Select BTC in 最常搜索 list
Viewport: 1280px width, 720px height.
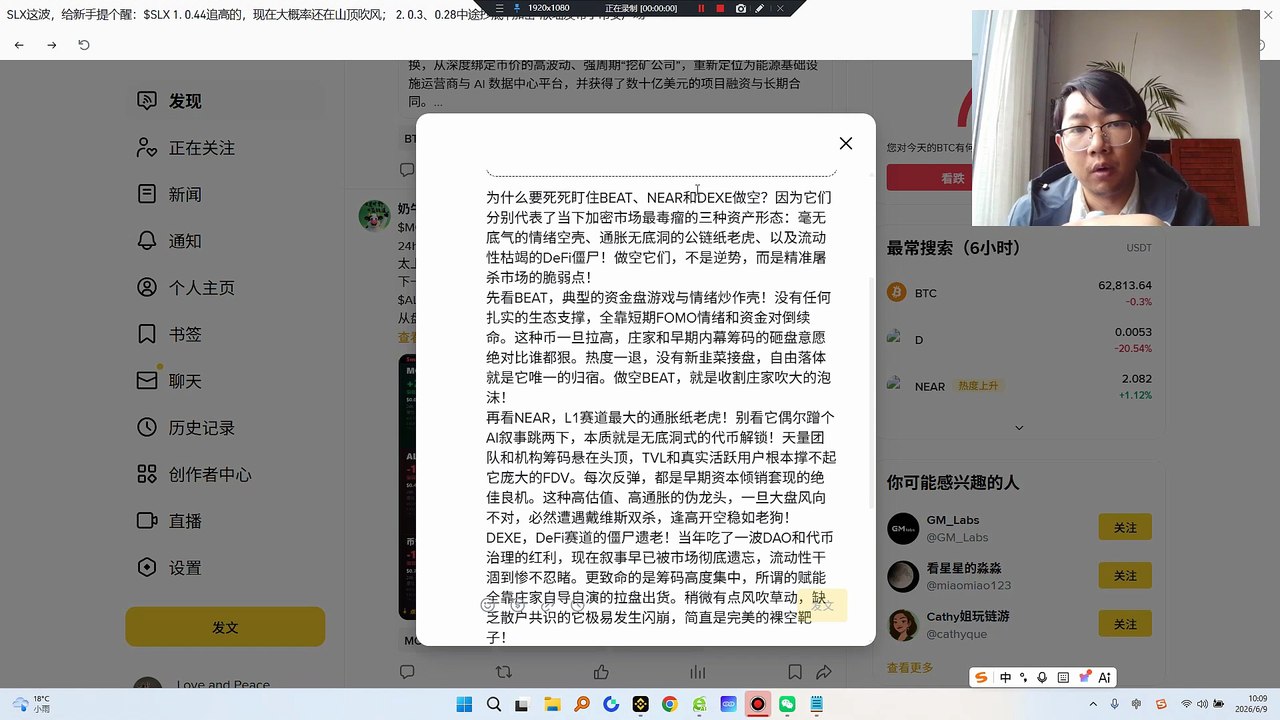click(x=1019, y=293)
